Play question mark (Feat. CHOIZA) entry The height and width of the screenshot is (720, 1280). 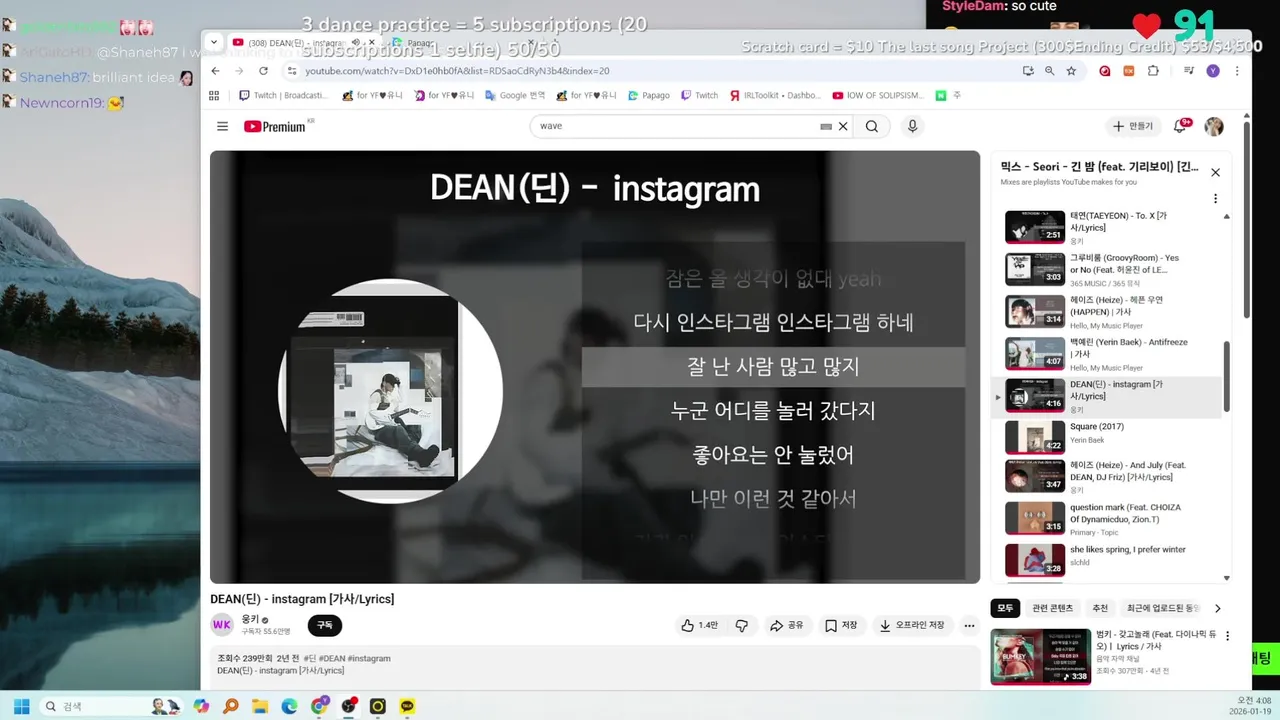pos(1110,518)
